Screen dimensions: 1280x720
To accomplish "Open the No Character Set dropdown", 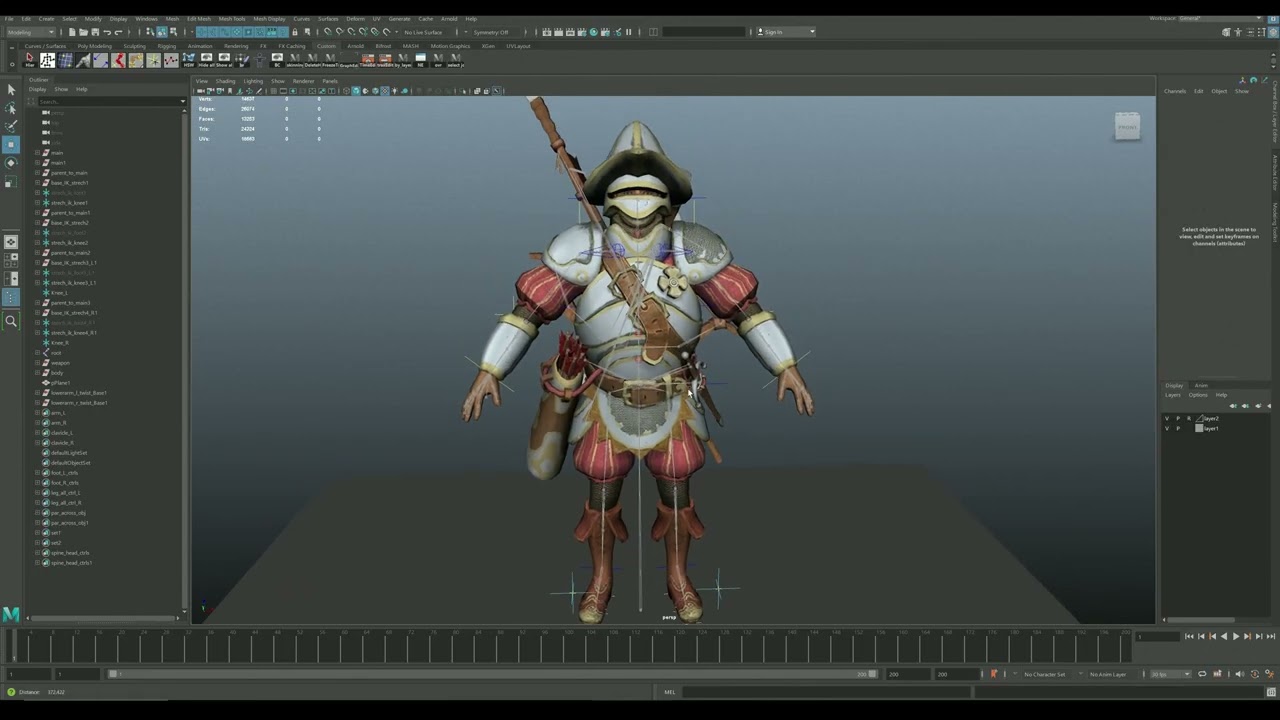I will (1044, 674).
